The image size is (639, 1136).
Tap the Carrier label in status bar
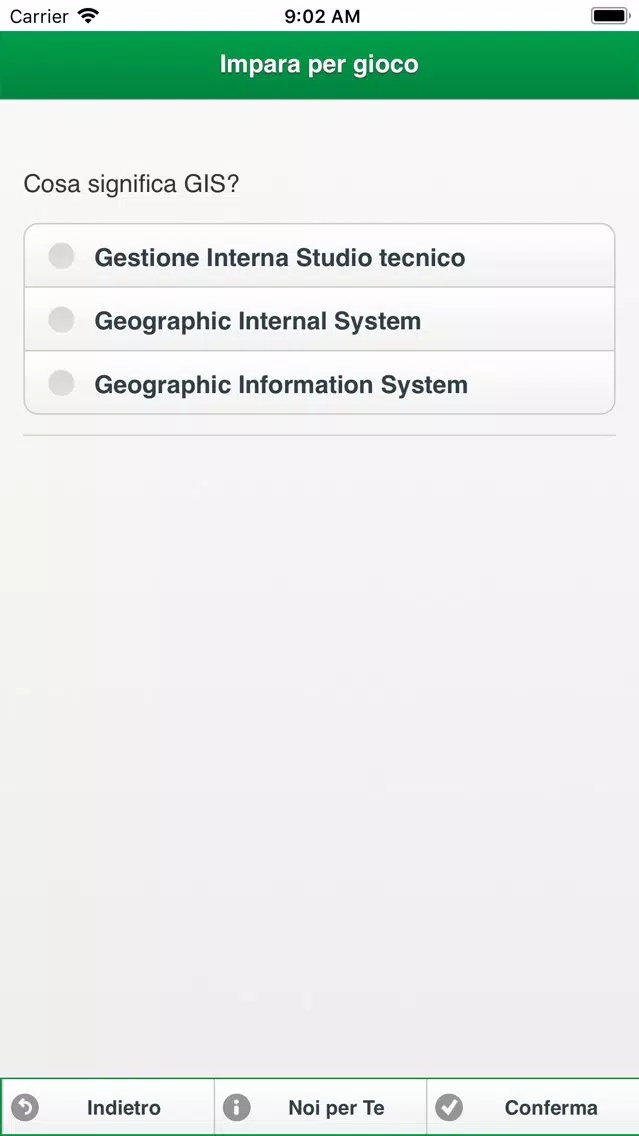[x=39, y=16]
